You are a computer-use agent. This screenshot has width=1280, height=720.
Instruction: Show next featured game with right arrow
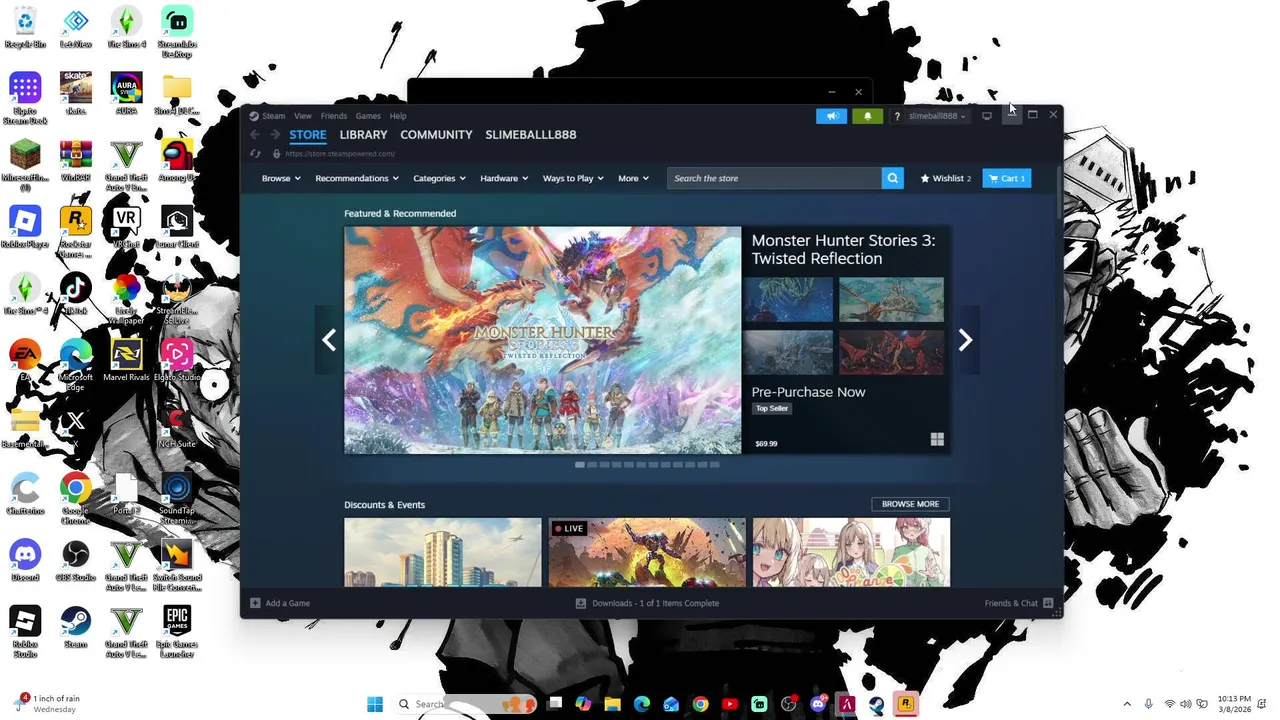965,340
